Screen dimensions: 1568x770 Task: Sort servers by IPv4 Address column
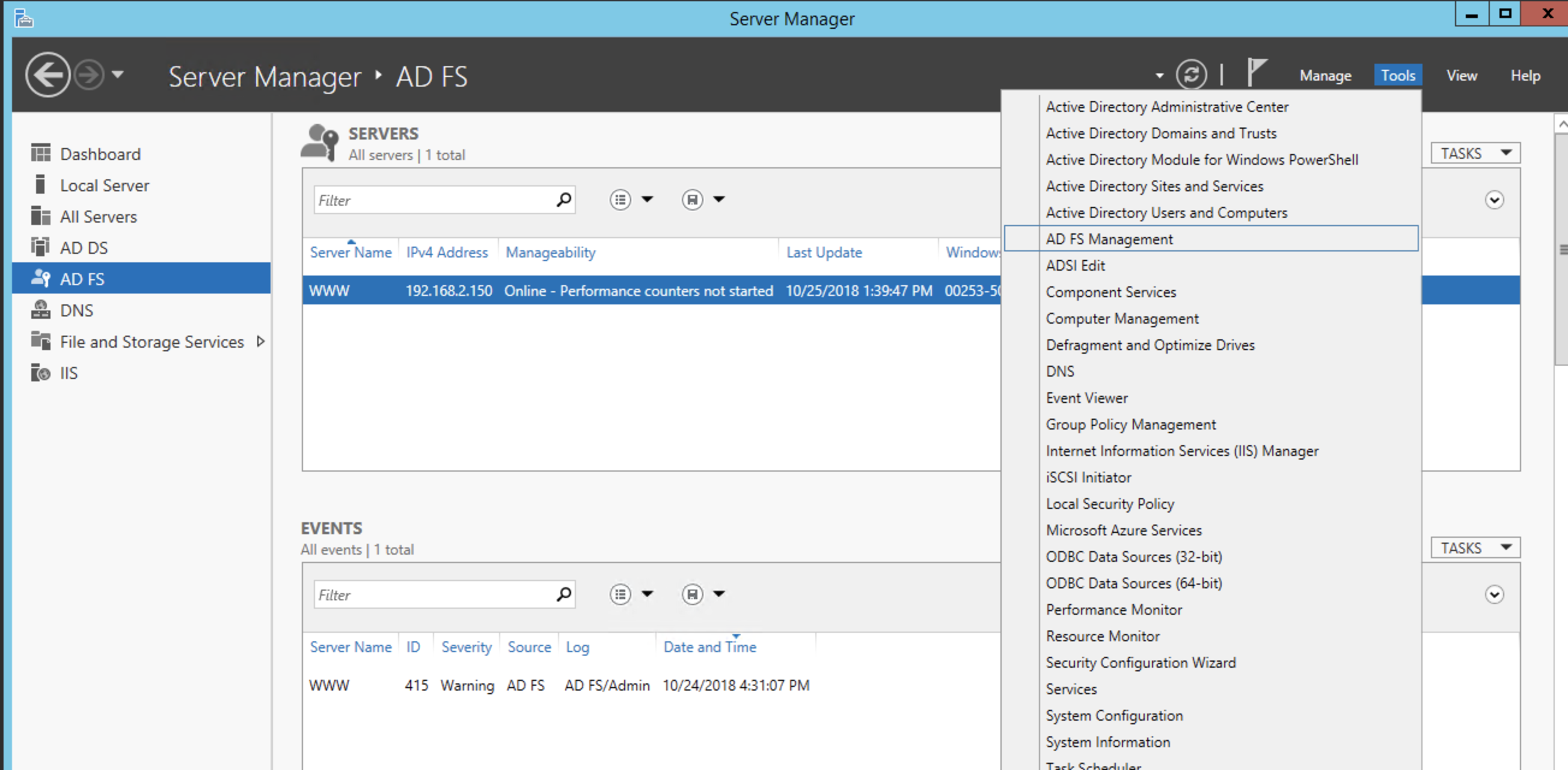coord(447,252)
